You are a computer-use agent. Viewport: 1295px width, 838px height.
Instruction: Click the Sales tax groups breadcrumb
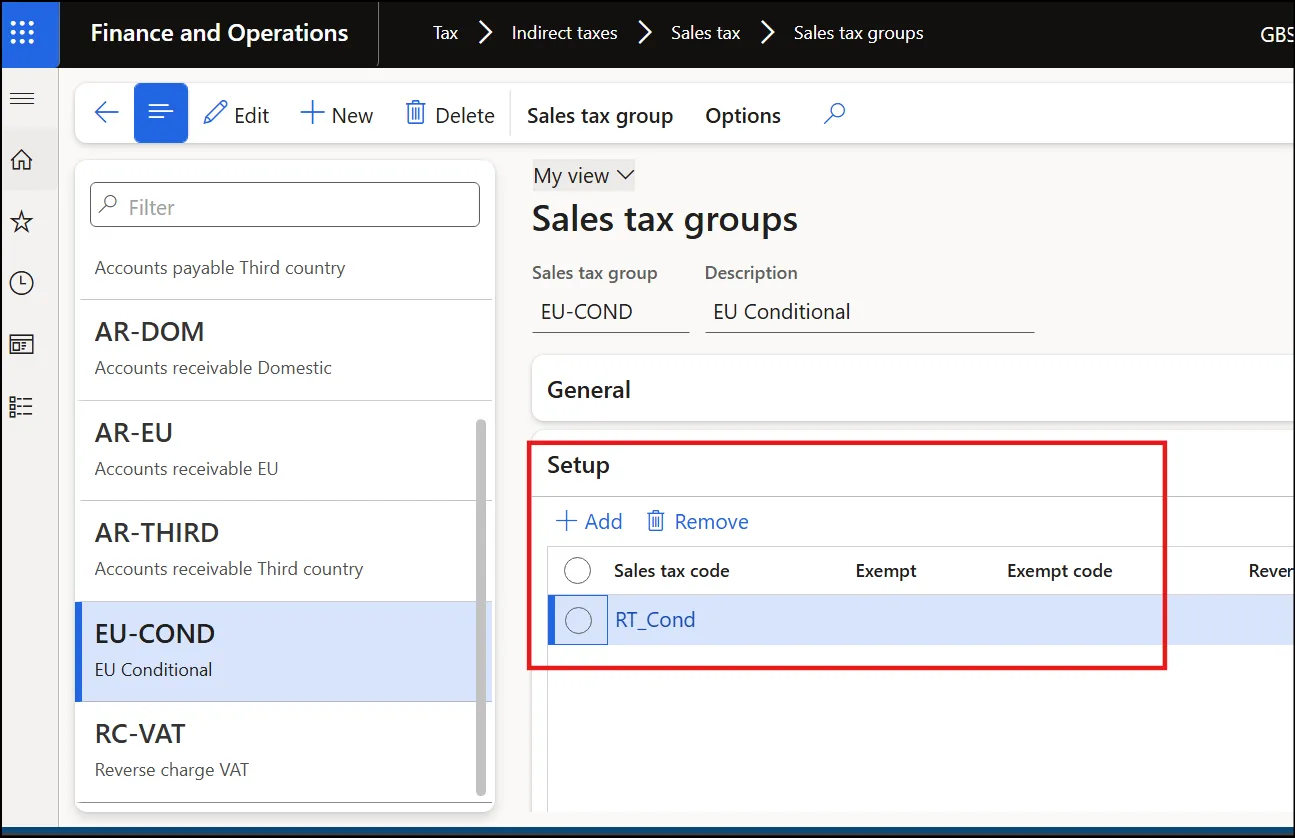click(859, 33)
